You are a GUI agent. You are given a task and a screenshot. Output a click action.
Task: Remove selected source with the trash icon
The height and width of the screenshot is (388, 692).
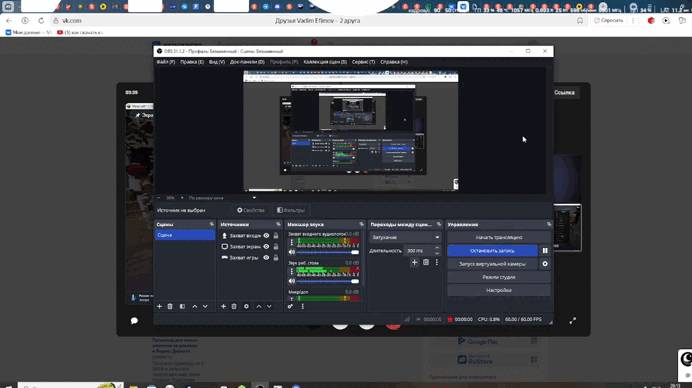pyautogui.click(x=234, y=306)
